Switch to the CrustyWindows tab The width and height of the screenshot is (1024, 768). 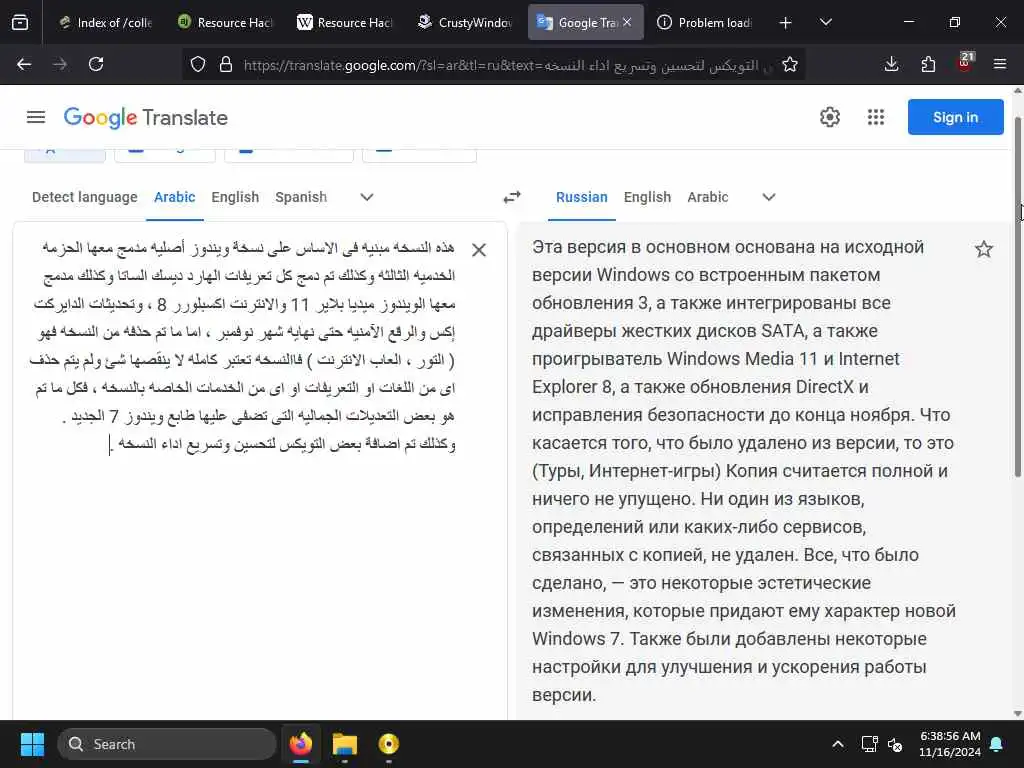pos(466,23)
